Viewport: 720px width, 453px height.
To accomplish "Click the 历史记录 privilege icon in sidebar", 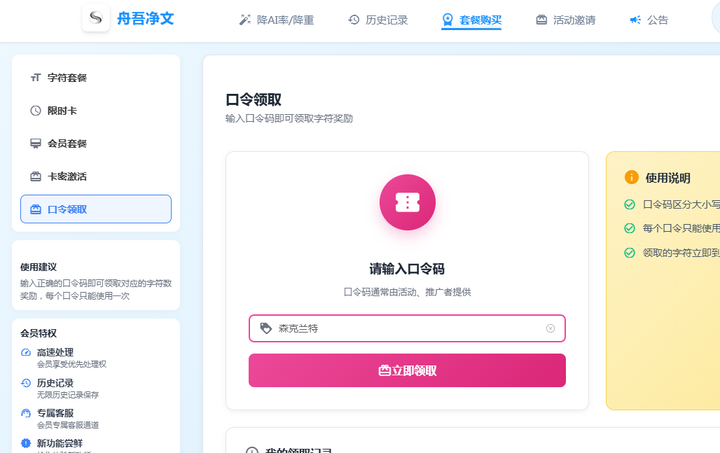I will click(26, 382).
